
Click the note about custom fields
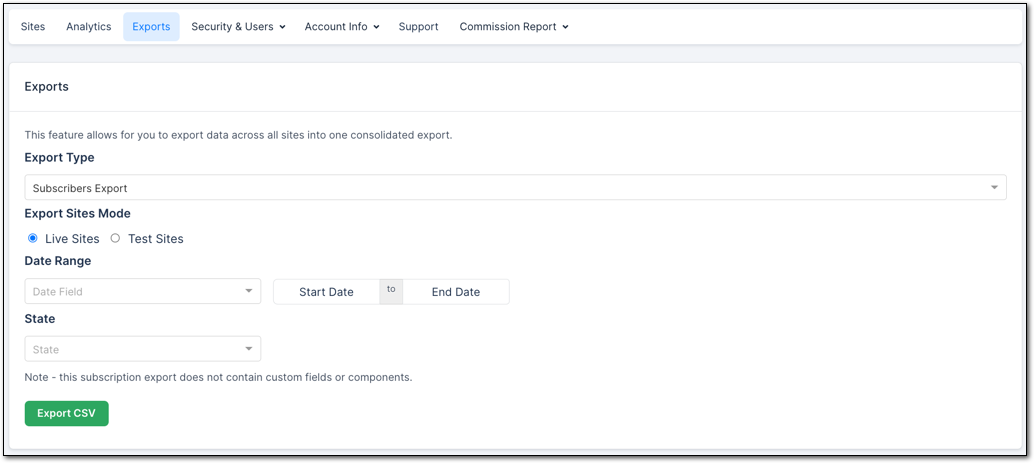coord(218,378)
